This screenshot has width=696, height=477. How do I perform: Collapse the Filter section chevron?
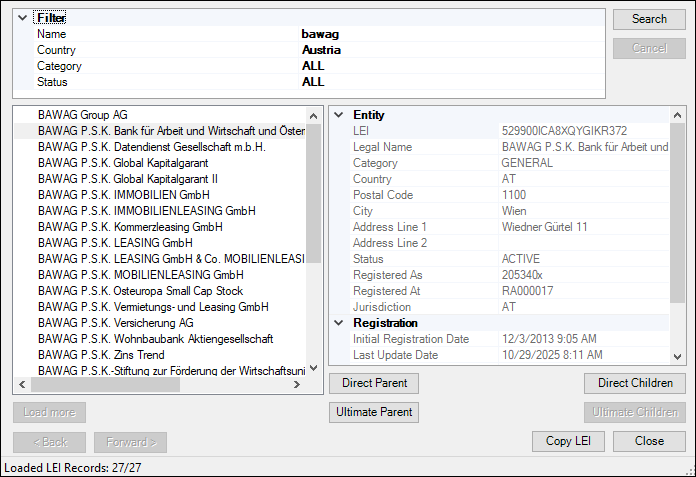(x=22, y=18)
